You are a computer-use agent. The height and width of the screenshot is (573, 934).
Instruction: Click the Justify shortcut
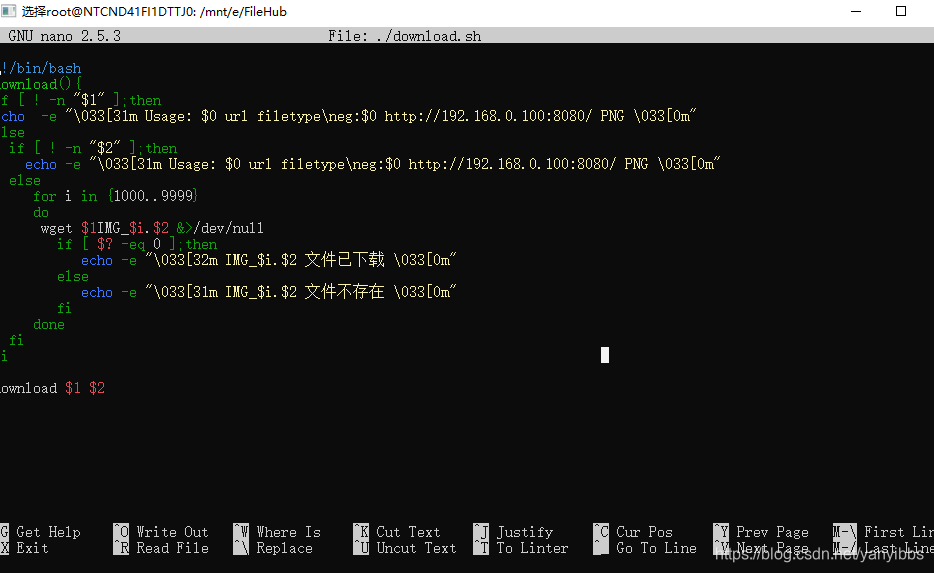[x=513, y=532]
